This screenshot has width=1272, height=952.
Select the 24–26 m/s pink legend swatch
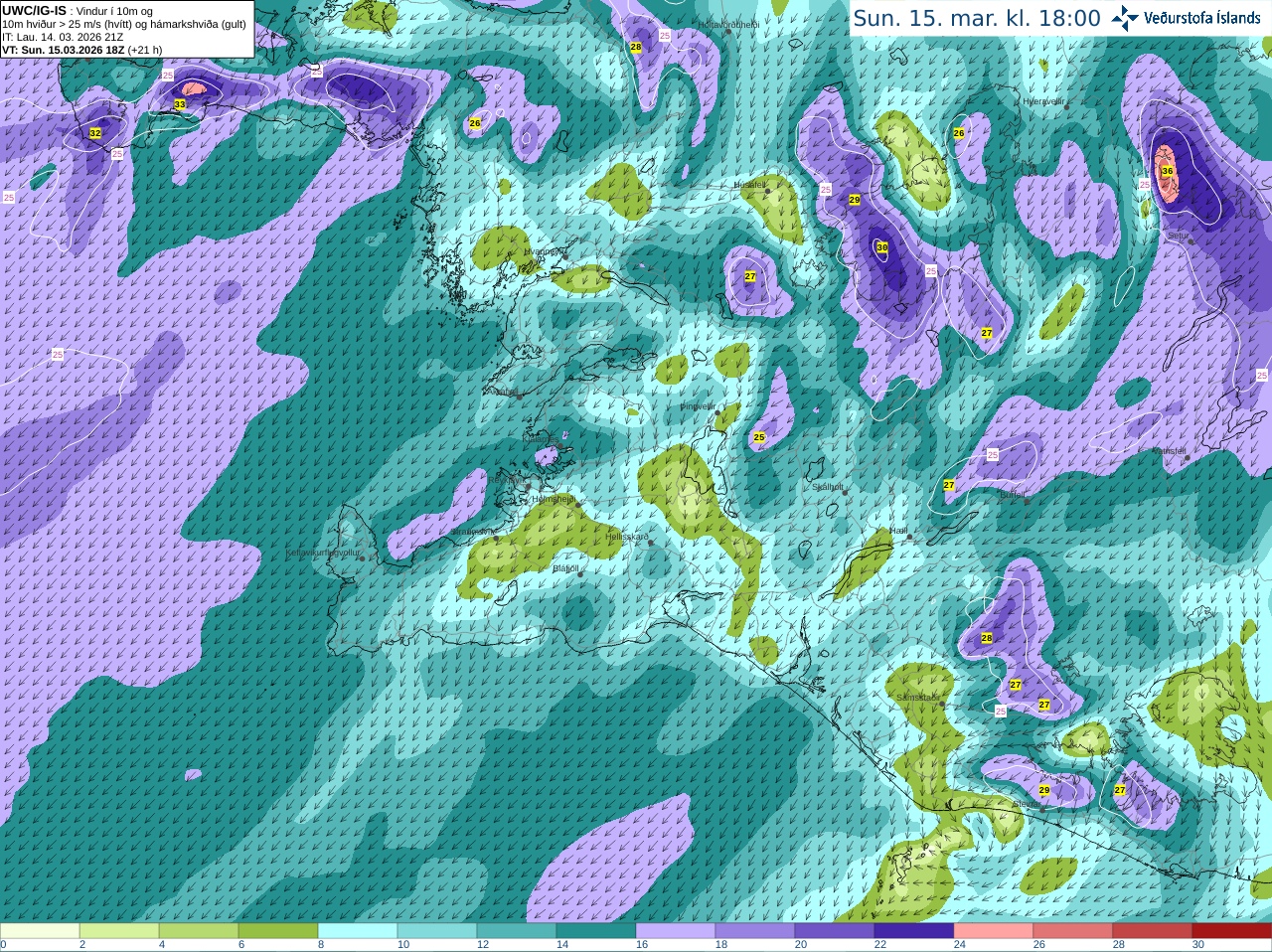(x=994, y=931)
